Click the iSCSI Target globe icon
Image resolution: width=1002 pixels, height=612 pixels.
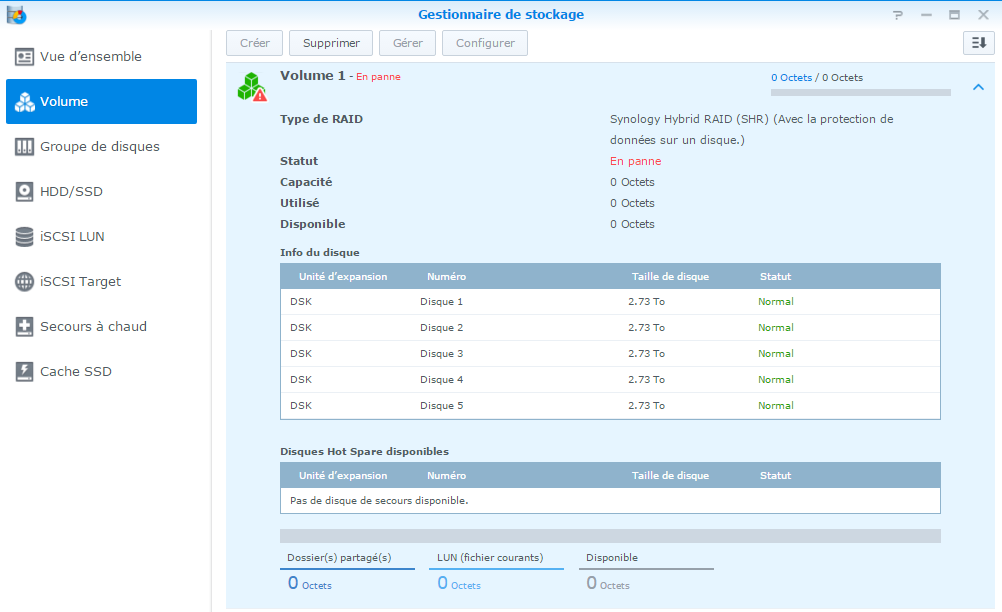click(x=25, y=282)
